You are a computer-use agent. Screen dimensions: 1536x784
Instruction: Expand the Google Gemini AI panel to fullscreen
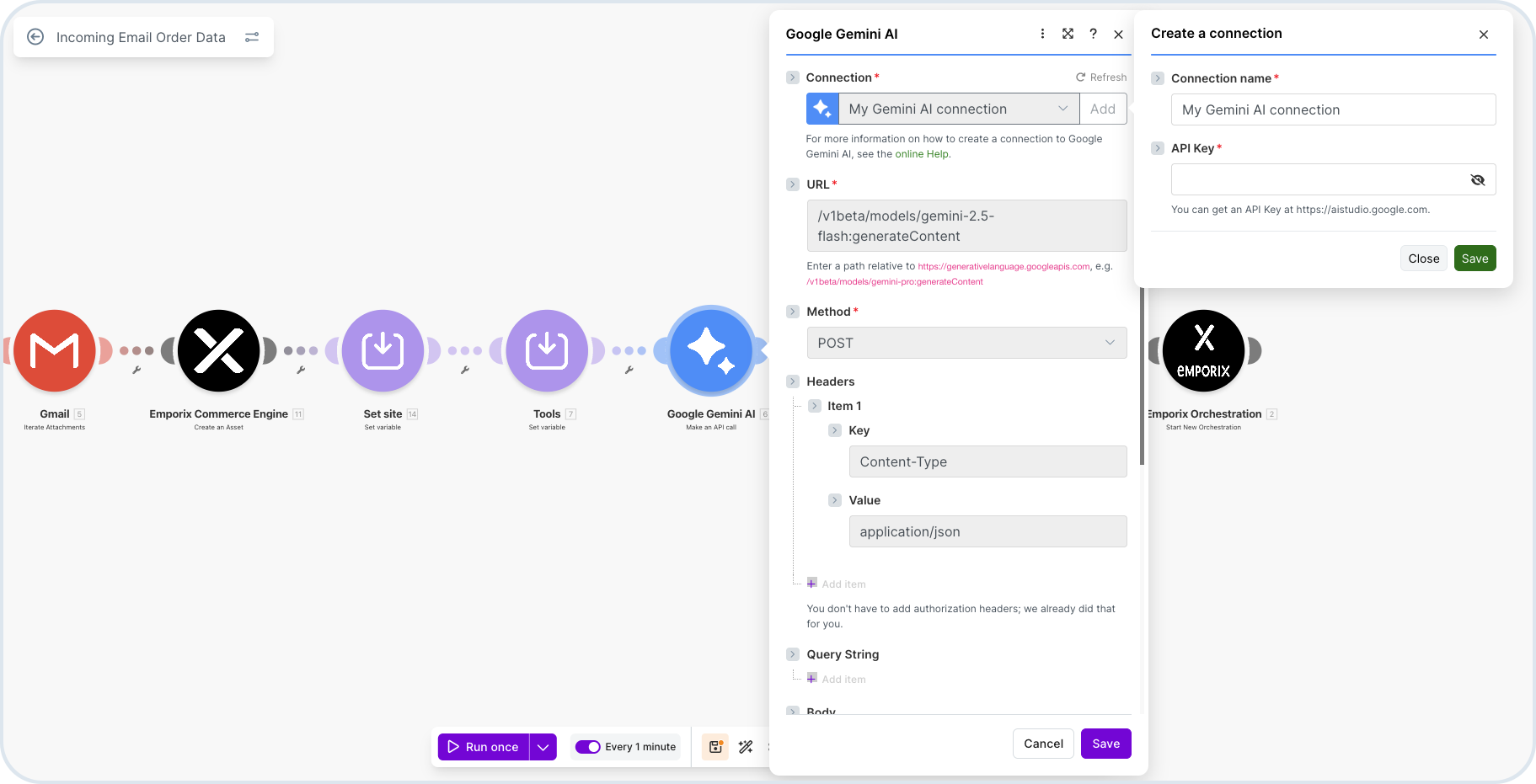pyautogui.click(x=1068, y=34)
